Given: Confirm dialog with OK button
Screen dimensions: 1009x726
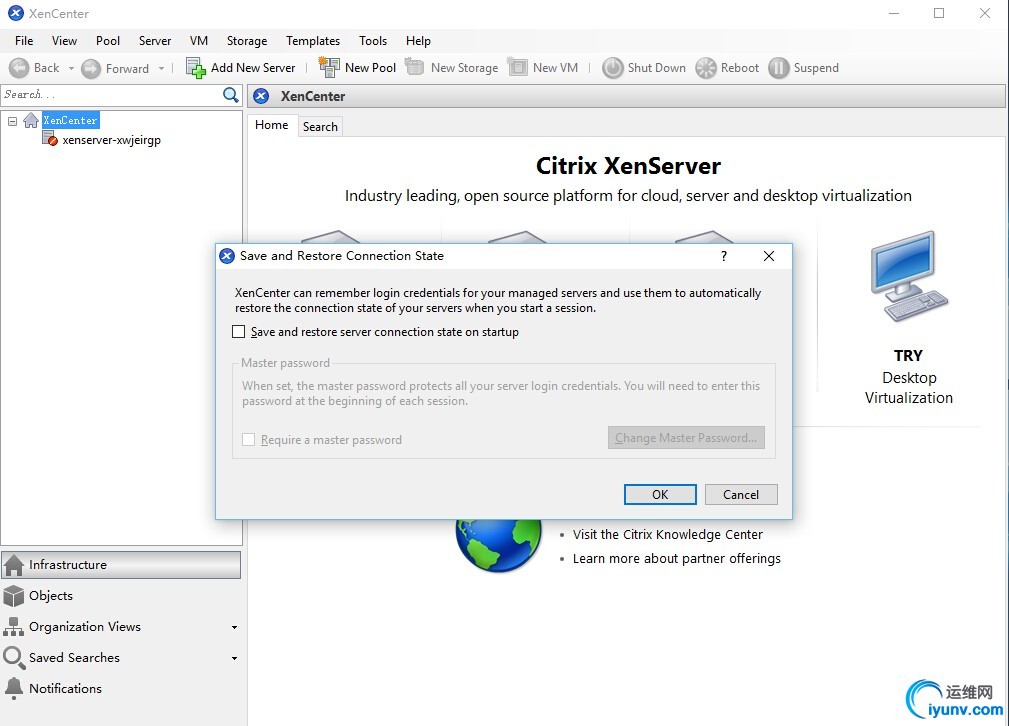Looking at the screenshot, I should (x=660, y=494).
